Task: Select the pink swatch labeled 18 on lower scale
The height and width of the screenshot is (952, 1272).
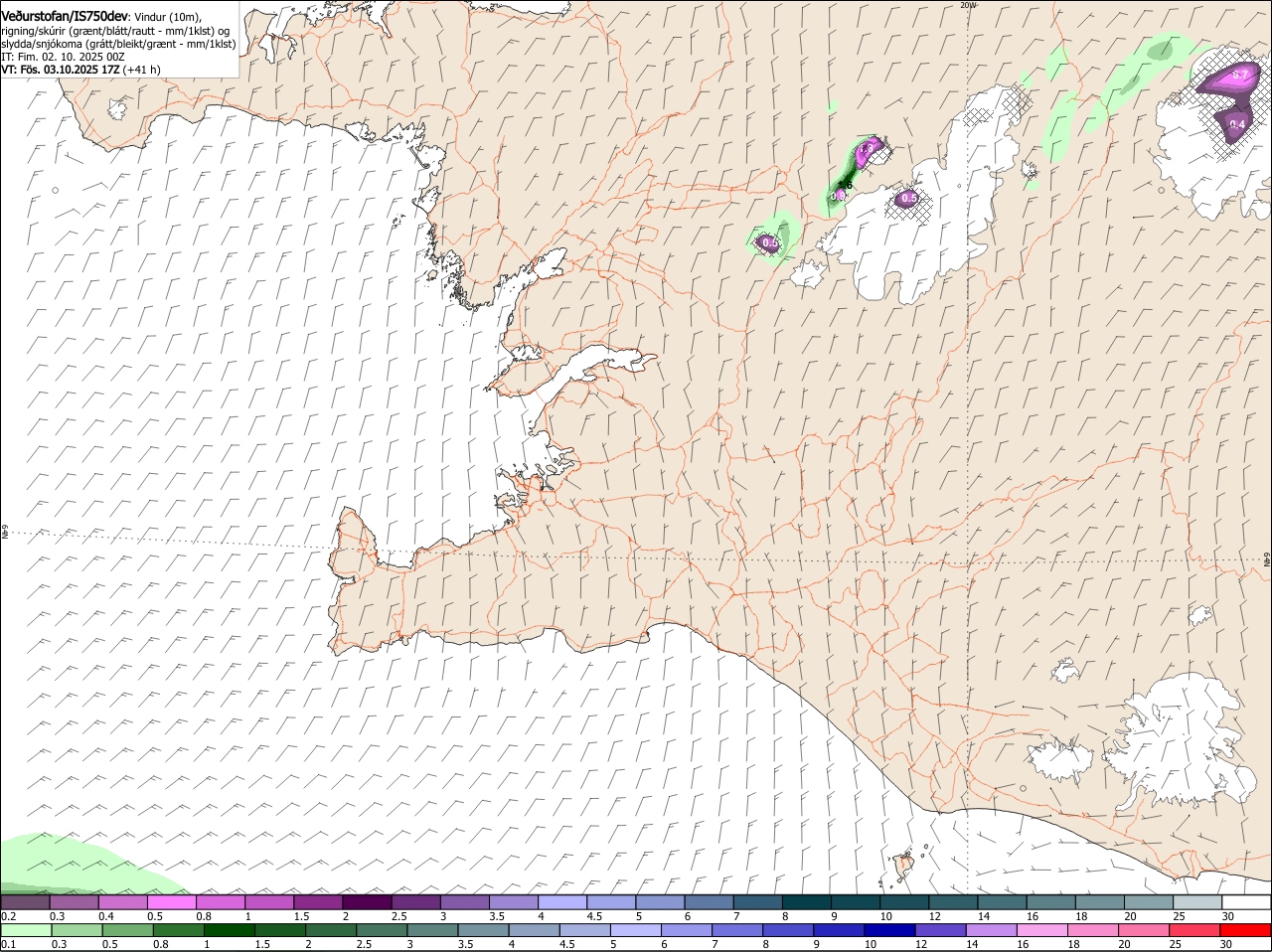Action: (x=1093, y=930)
